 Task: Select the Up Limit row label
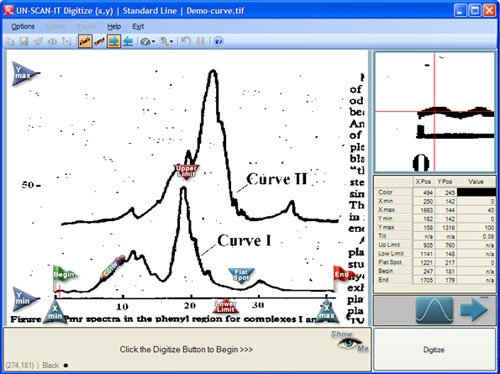tap(389, 245)
